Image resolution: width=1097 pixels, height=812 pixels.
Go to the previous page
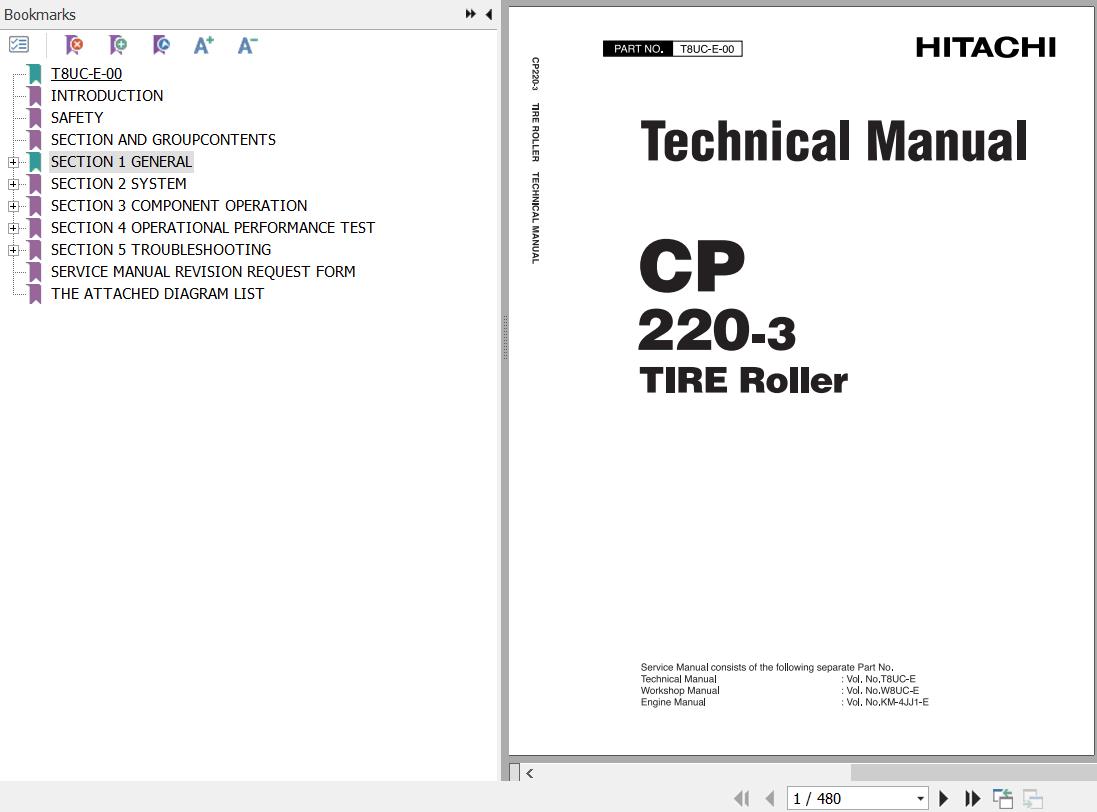pyautogui.click(x=770, y=798)
